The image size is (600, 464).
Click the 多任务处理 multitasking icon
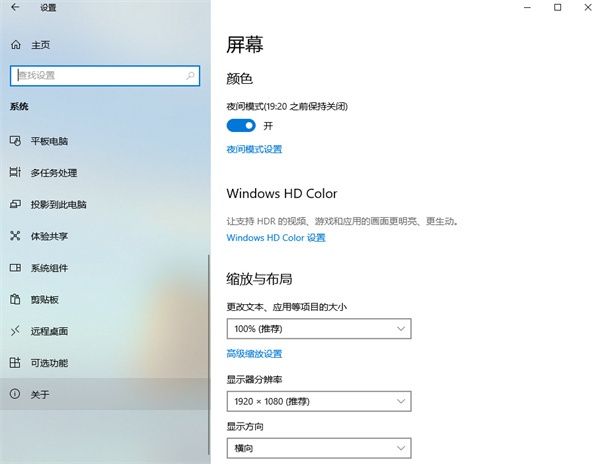click(x=15, y=173)
